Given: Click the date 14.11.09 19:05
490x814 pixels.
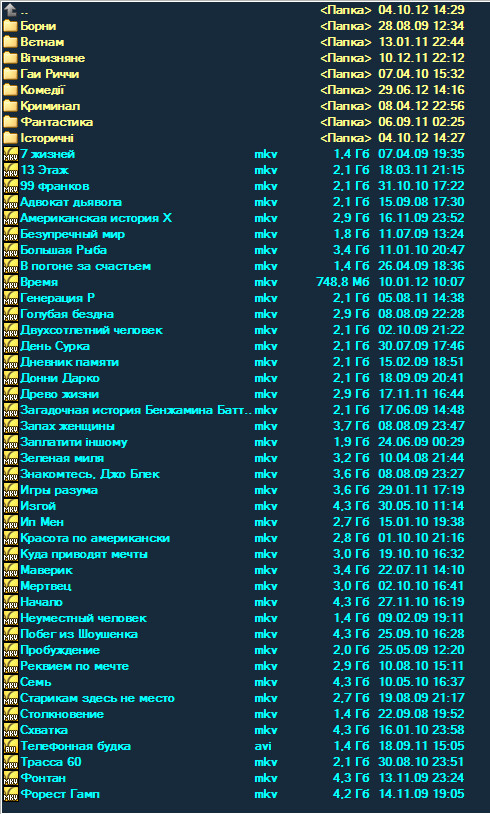Looking at the screenshot, I should (421, 795).
